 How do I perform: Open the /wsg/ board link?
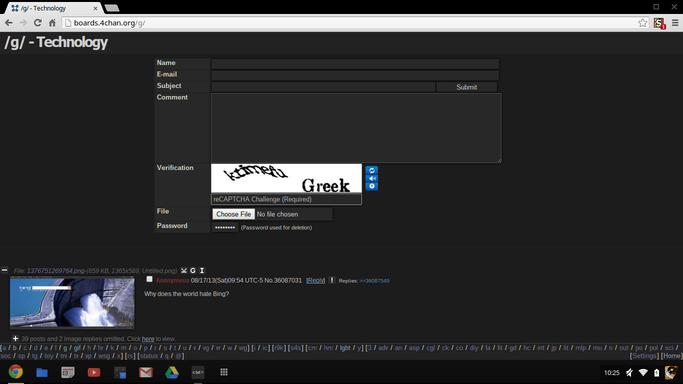click(104, 356)
